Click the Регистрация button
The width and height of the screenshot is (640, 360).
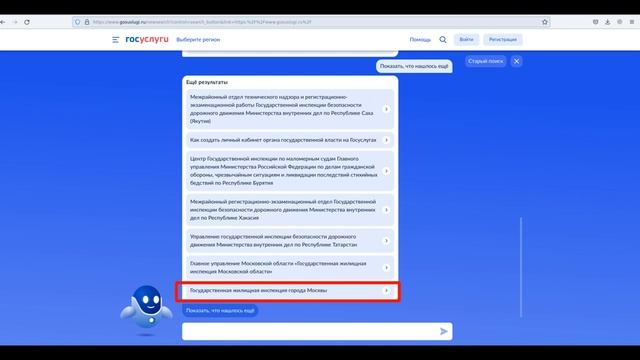503,40
